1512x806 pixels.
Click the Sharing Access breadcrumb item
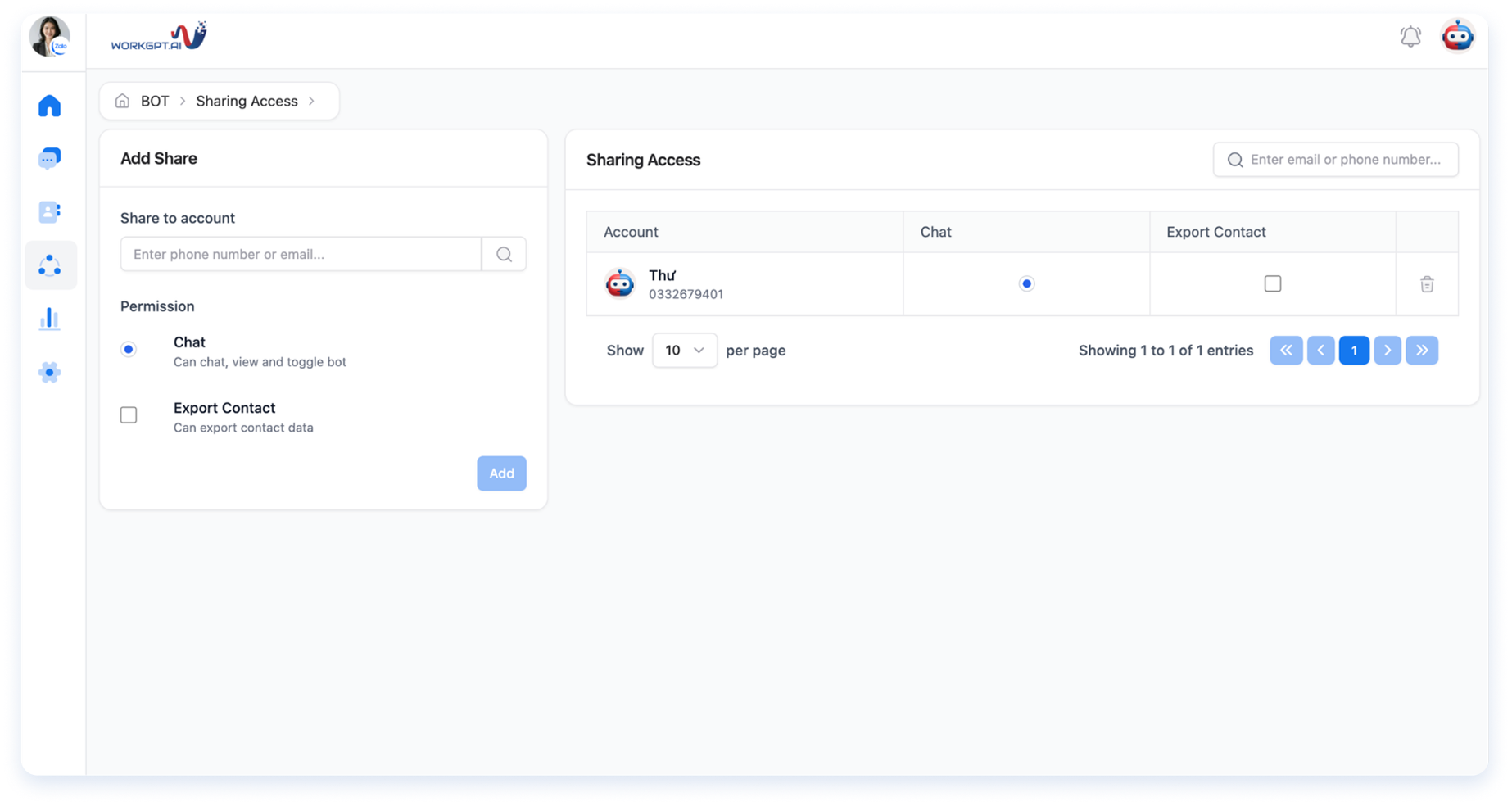247,101
